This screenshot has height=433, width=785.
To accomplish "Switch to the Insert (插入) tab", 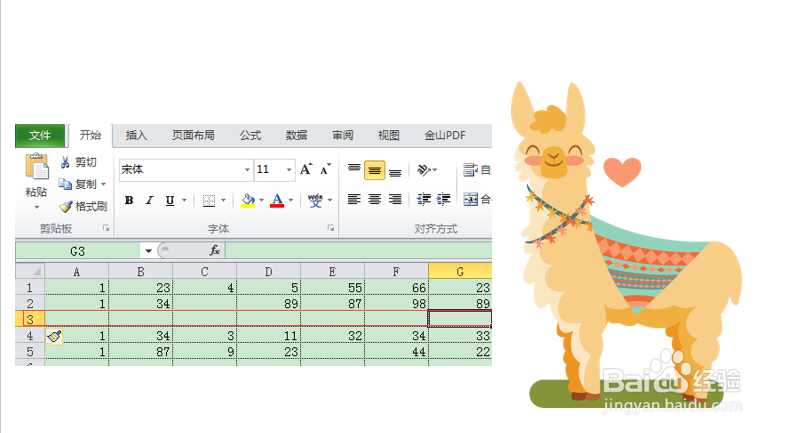I will [x=136, y=135].
